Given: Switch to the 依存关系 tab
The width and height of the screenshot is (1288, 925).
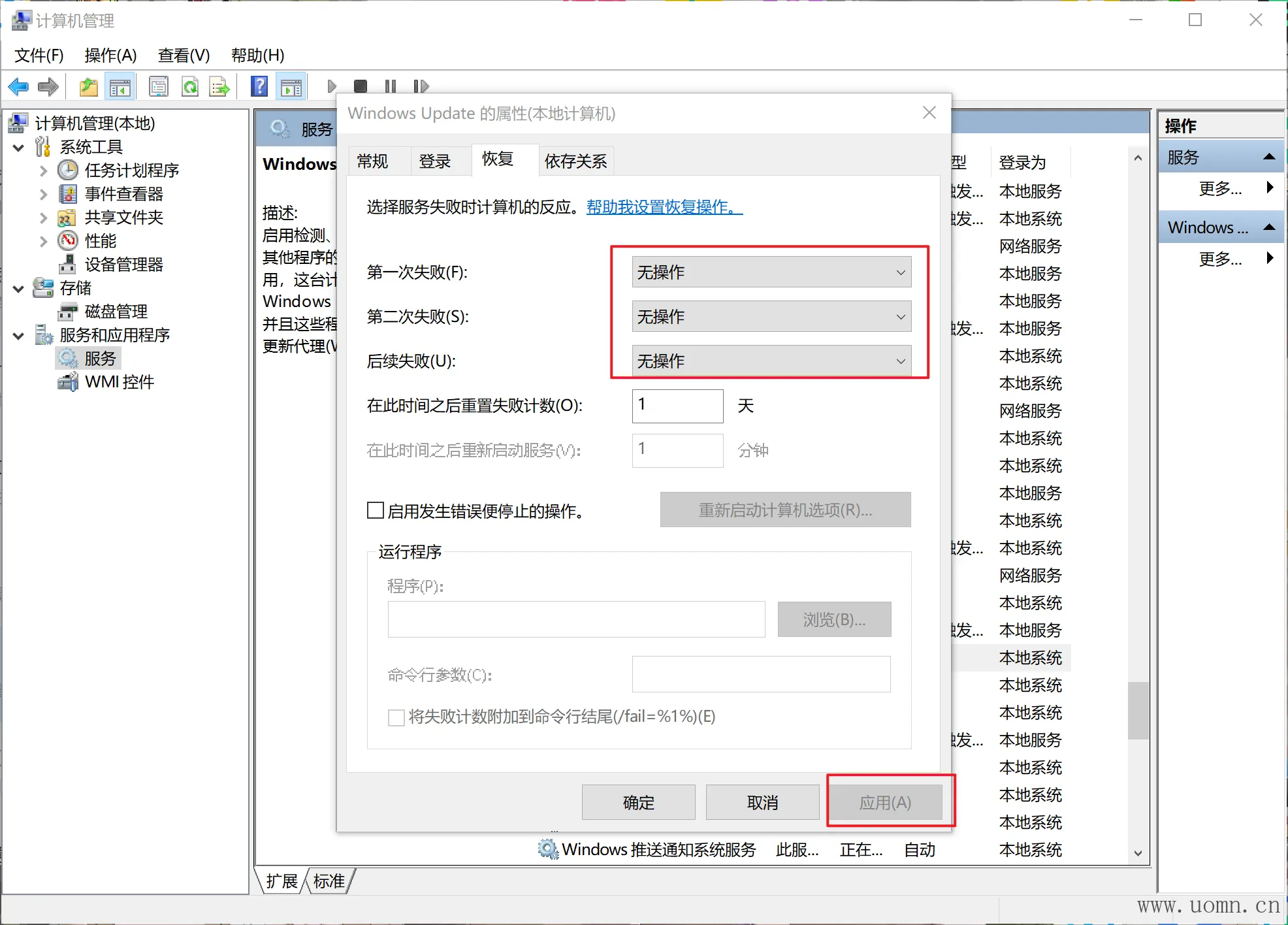Looking at the screenshot, I should [x=575, y=161].
